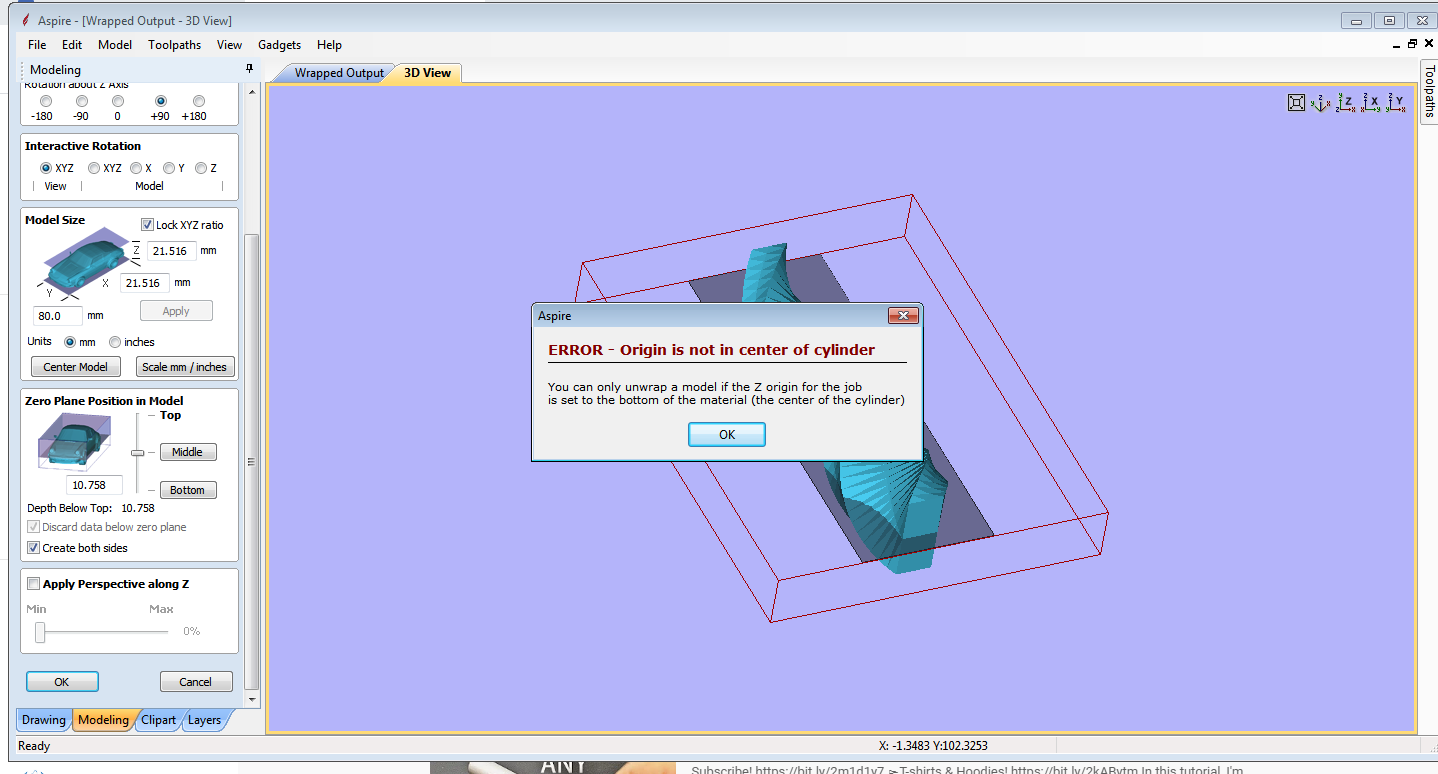The image size is (1438, 774).
Task: Set zero plane to Middle
Action: click(x=187, y=452)
